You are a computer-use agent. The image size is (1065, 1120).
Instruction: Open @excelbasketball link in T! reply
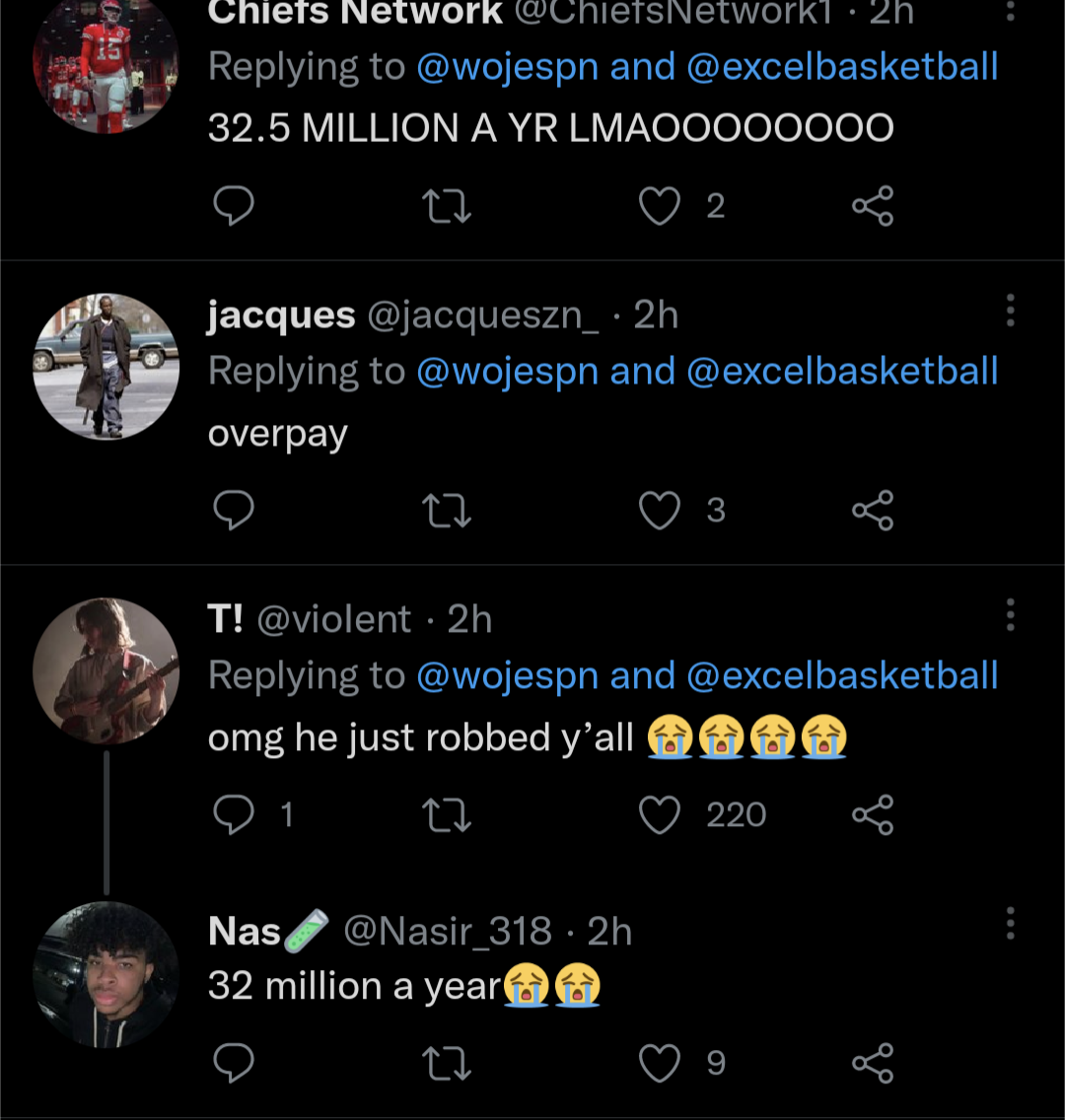(x=841, y=676)
